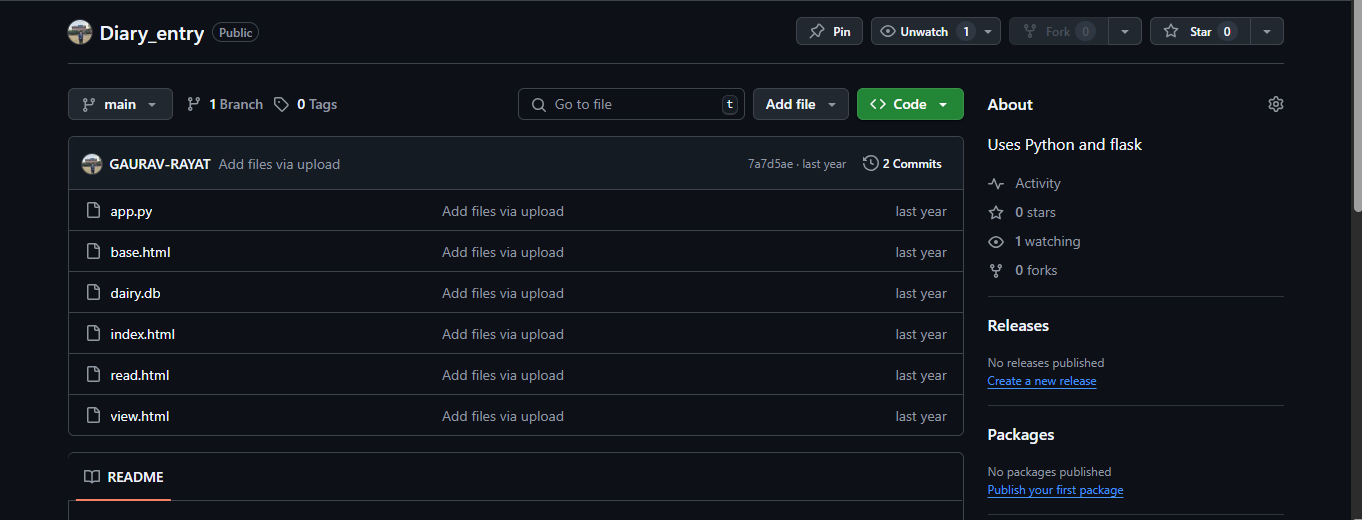Click the commit message in base.html row
This screenshot has width=1362, height=520.
coord(503,252)
